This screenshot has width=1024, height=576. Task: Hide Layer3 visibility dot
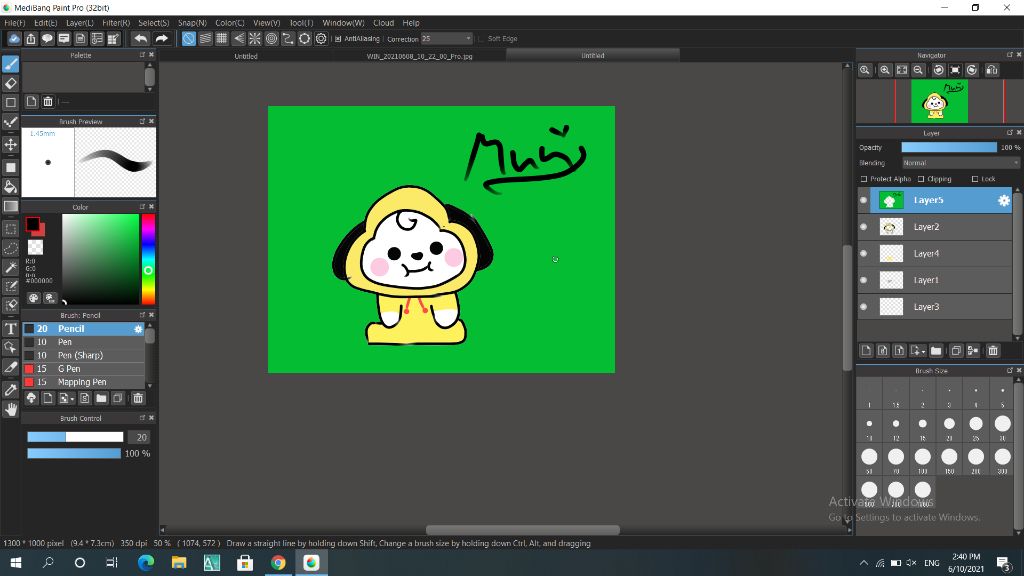coord(864,307)
